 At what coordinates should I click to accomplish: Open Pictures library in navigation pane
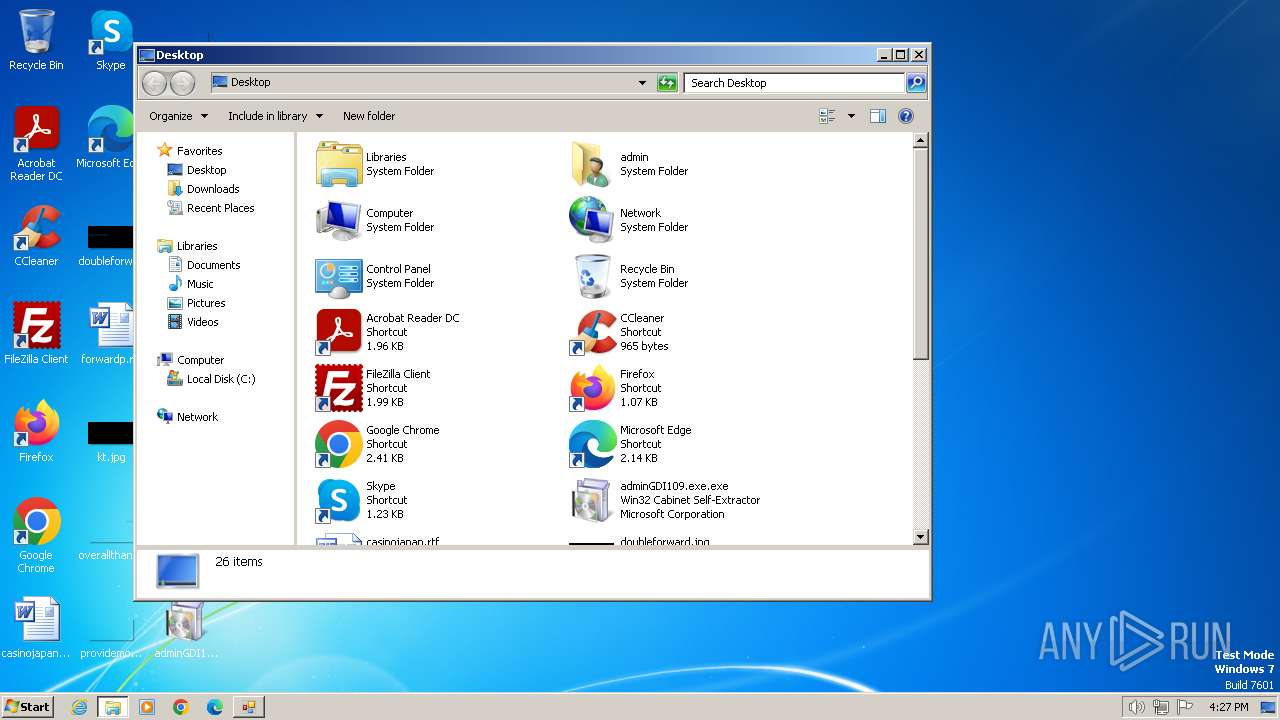[x=206, y=303]
